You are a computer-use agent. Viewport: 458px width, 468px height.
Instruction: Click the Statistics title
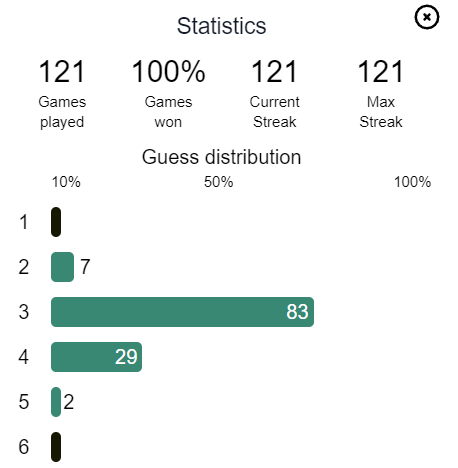(x=221, y=26)
